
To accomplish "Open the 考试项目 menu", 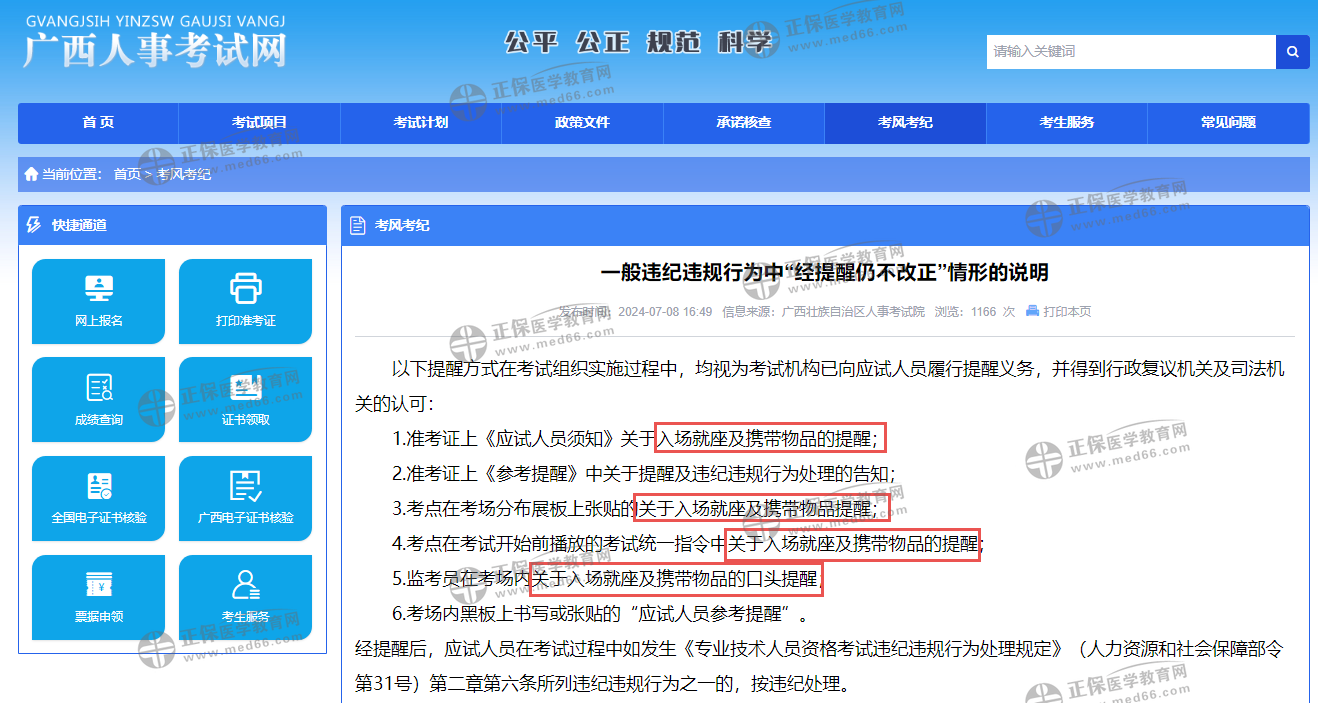I will 258,122.
